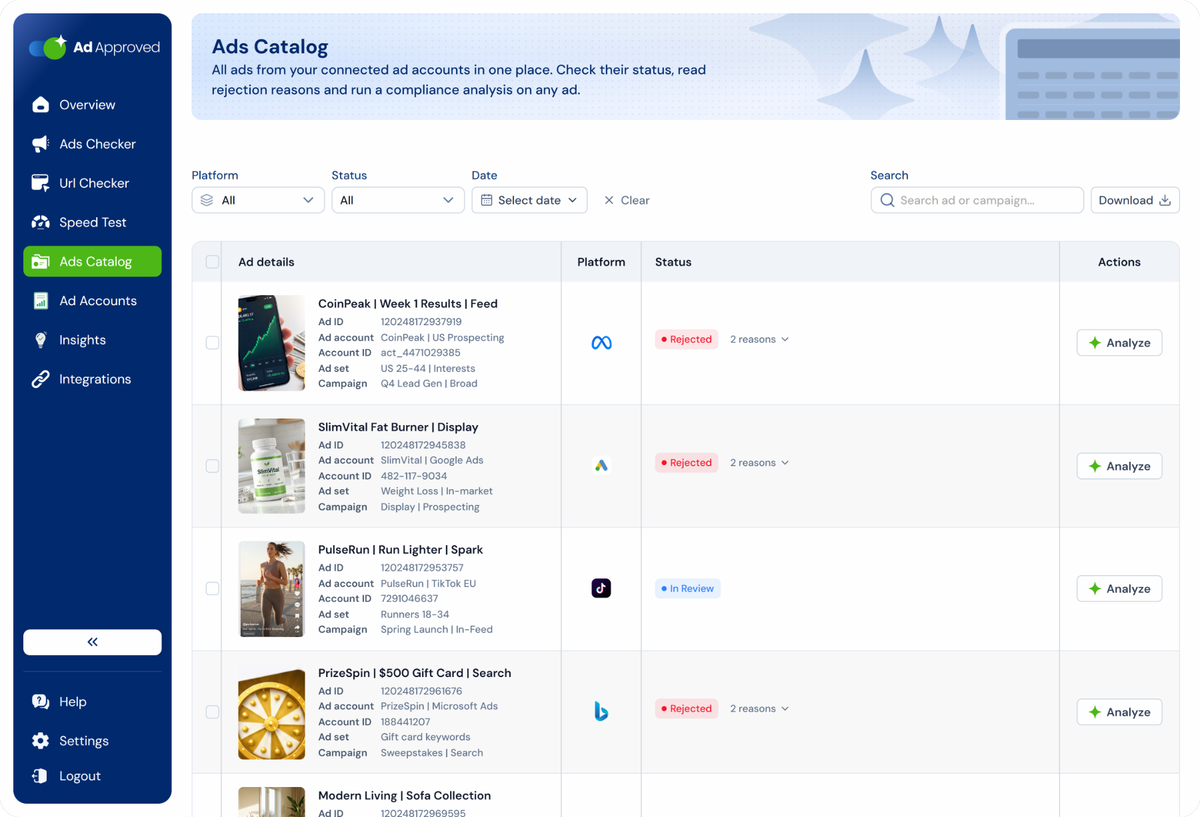Image resolution: width=1200 pixels, height=817 pixels.
Task: Click the Url Checker icon
Action: point(40,183)
